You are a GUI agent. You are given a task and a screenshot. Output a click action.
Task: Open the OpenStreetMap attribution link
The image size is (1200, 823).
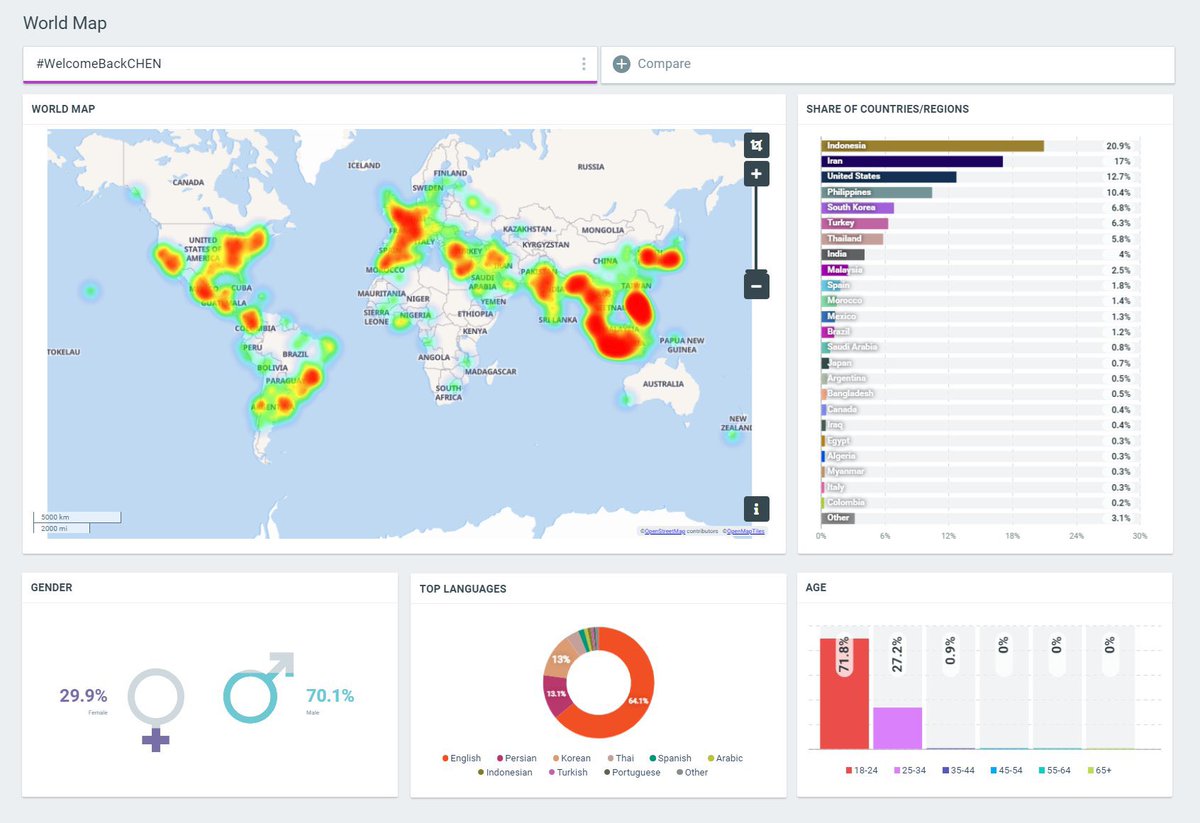coord(664,532)
